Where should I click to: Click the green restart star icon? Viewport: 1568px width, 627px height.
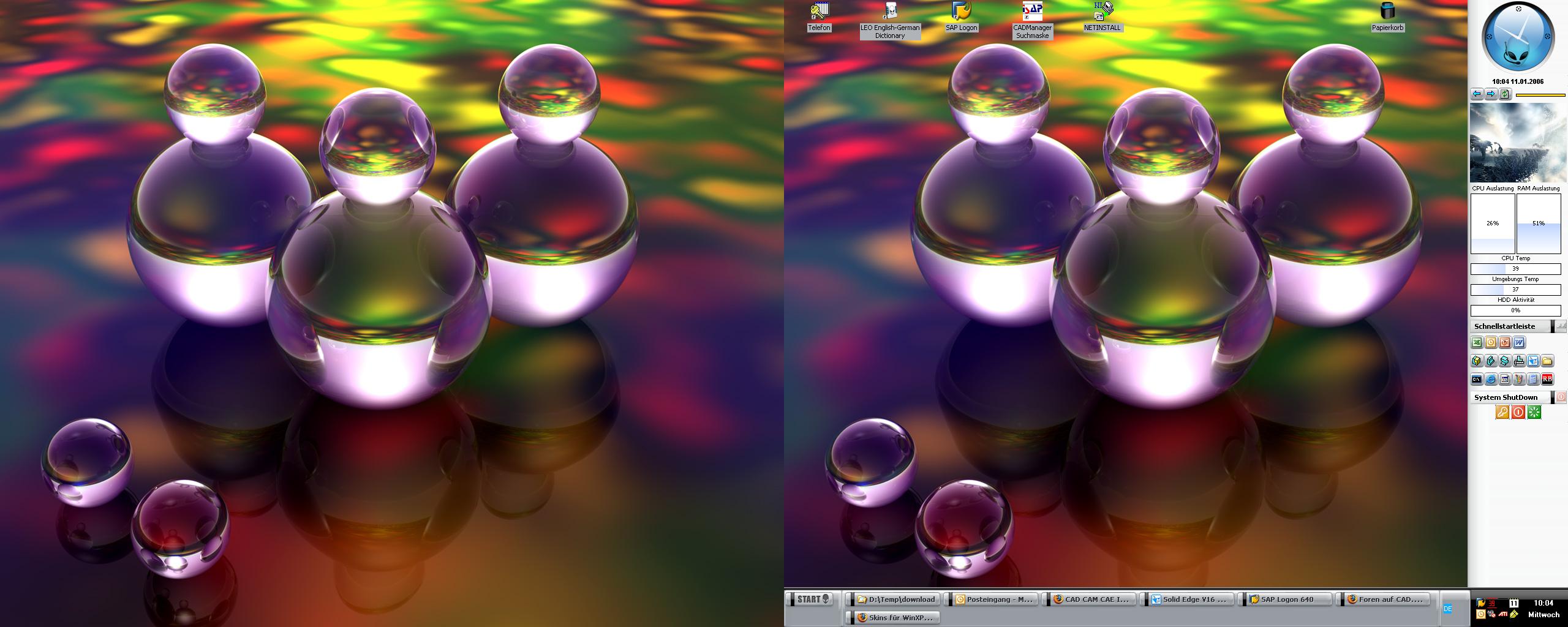pos(1534,412)
